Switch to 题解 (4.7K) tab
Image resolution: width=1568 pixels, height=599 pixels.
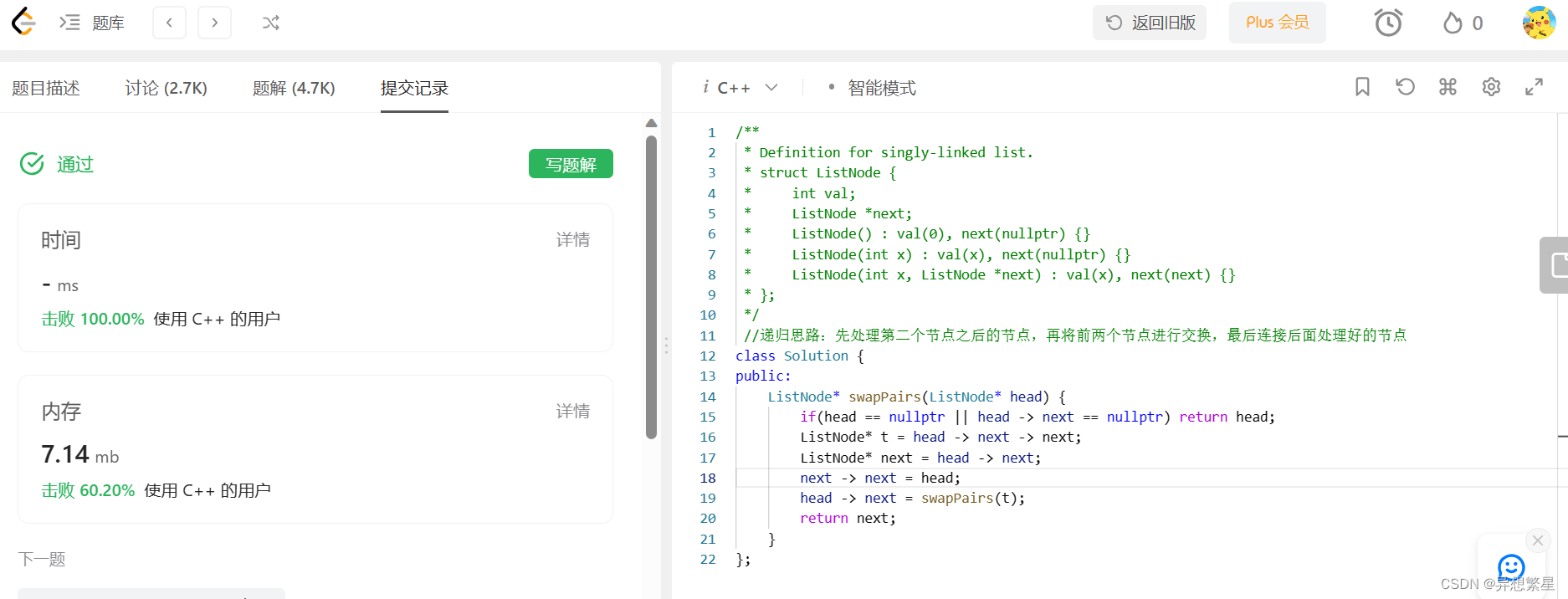pyautogui.click(x=294, y=88)
